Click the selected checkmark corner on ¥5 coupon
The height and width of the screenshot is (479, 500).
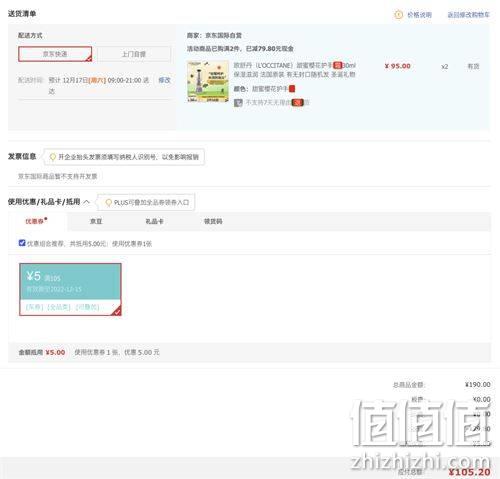117,311
